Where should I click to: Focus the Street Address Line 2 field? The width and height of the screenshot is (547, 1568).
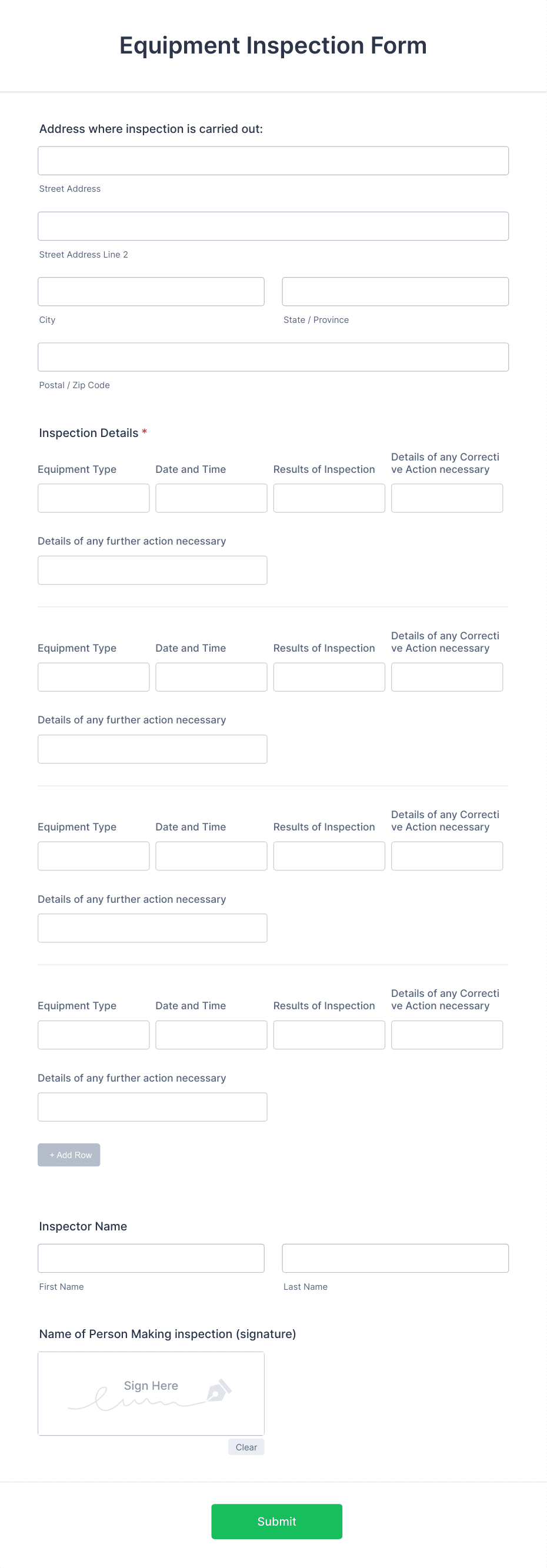(272, 226)
